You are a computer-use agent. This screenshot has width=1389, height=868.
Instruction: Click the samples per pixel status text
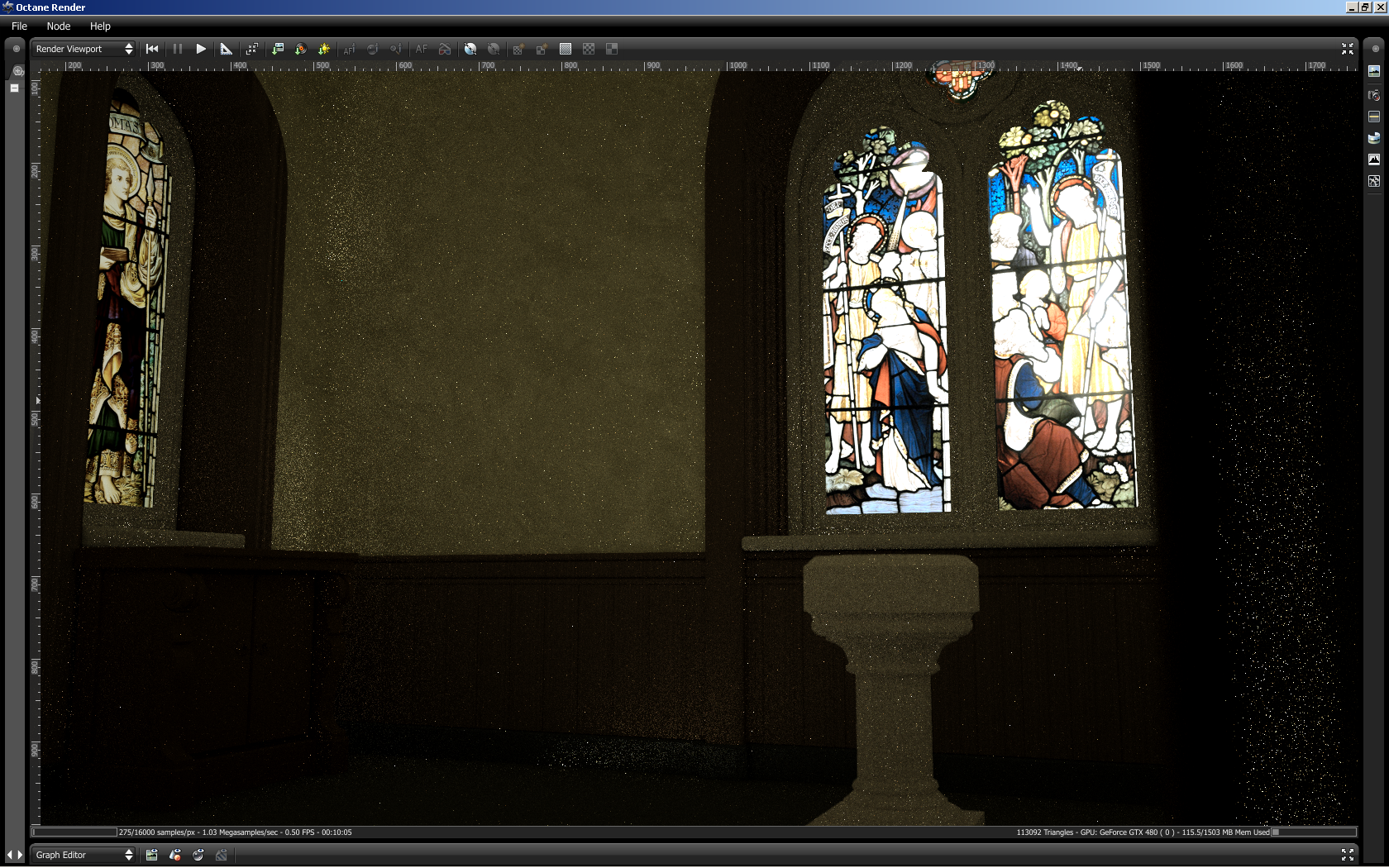point(236,832)
